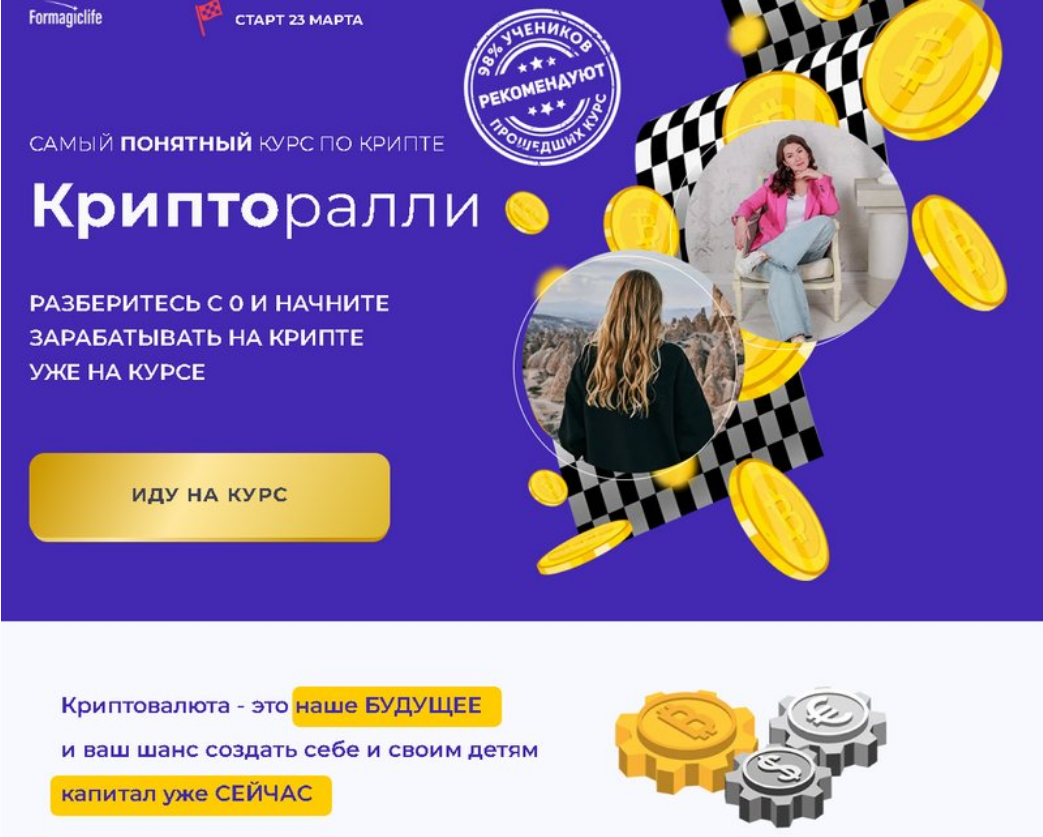
Task: Click the gold bitcoin gear icon
Action: 685,741
